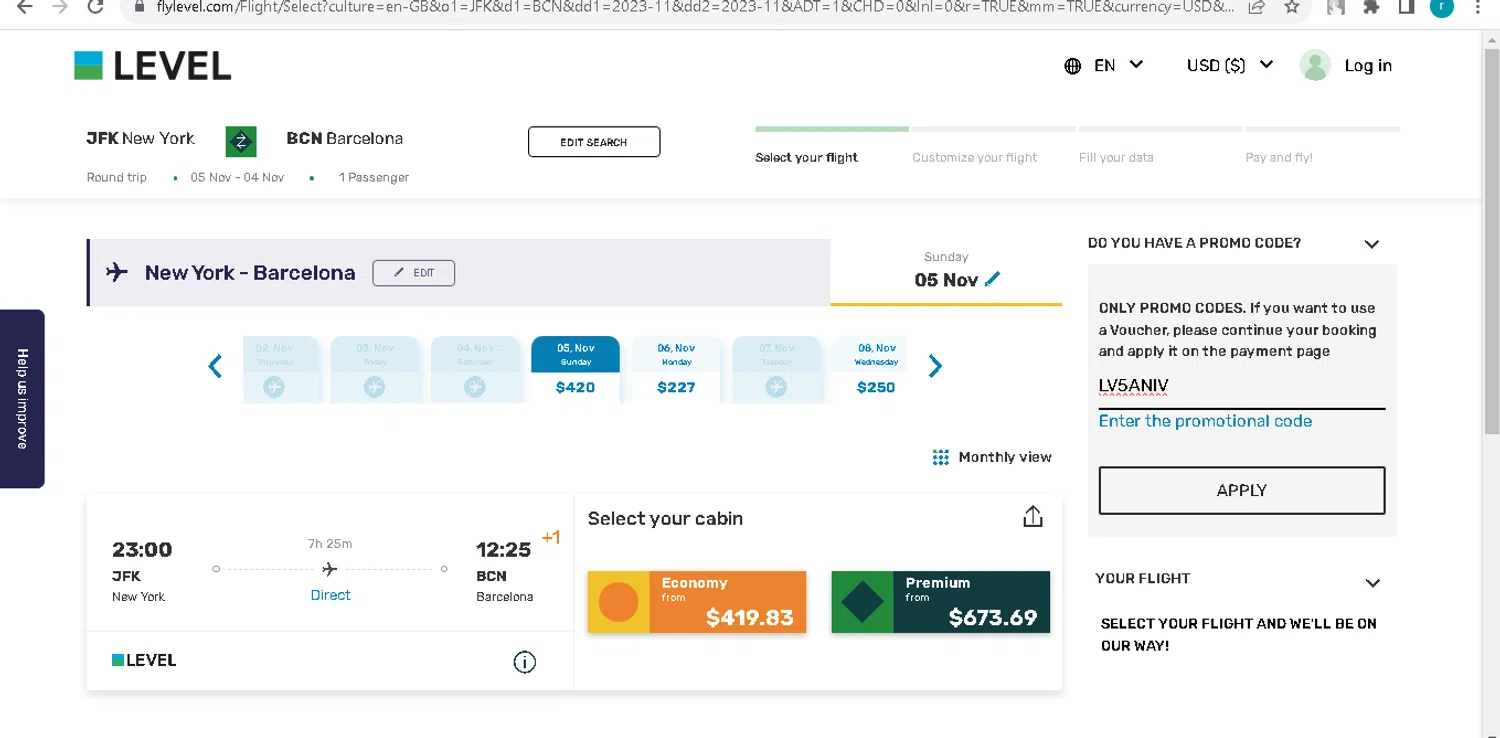Viewport: 1500px width, 738px height.
Task: Collapse the promo code section chevron
Action: (1372, 244)
